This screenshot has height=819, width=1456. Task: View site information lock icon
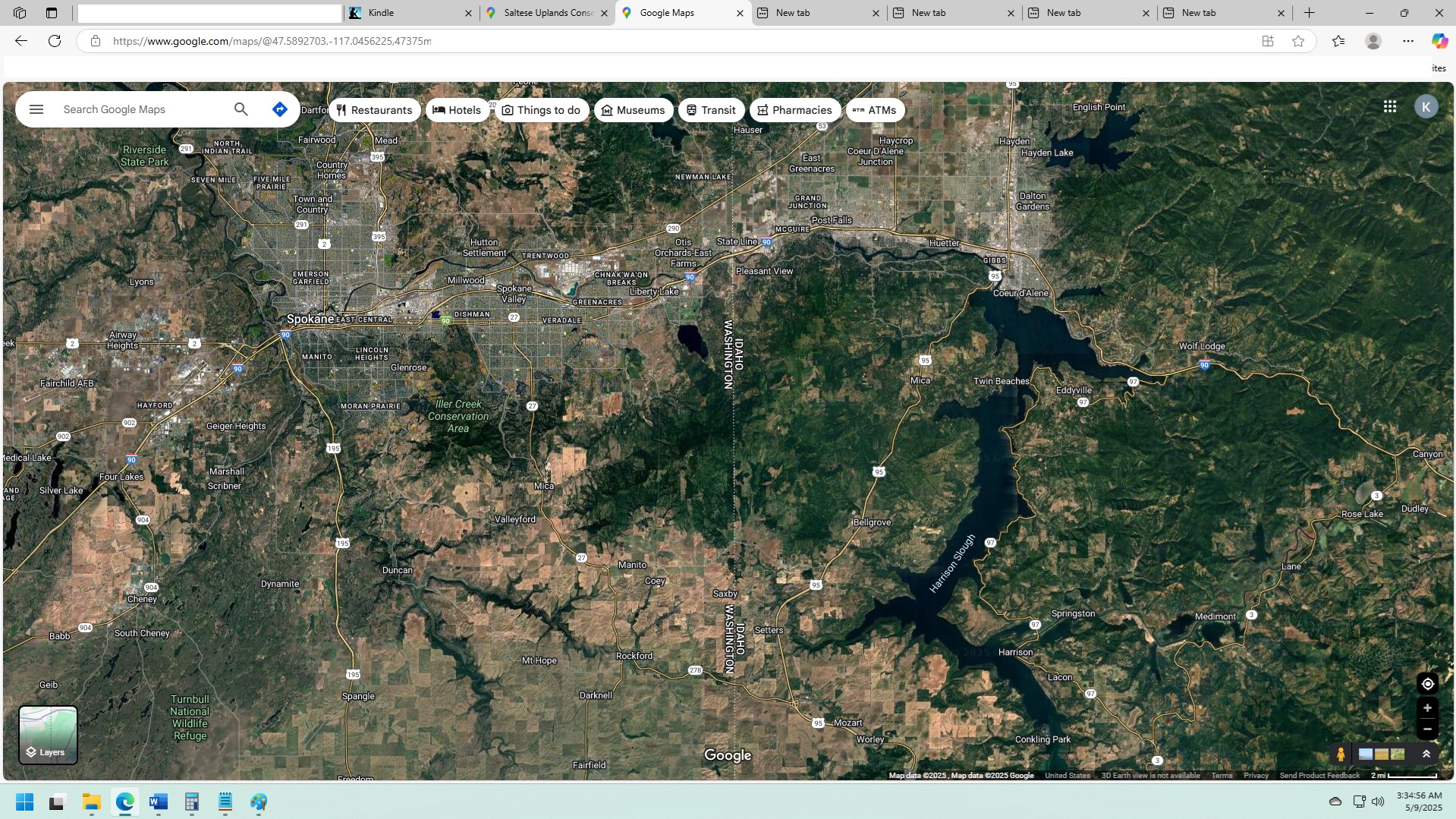coord(96,41)
